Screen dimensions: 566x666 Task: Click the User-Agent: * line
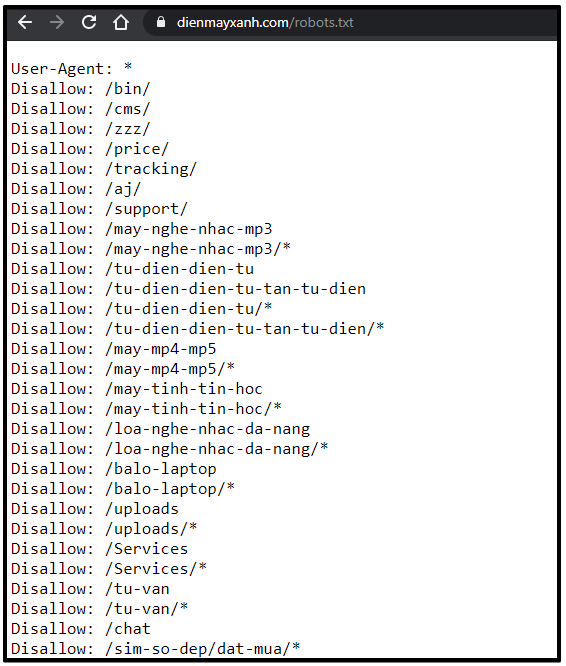point(71,68)
